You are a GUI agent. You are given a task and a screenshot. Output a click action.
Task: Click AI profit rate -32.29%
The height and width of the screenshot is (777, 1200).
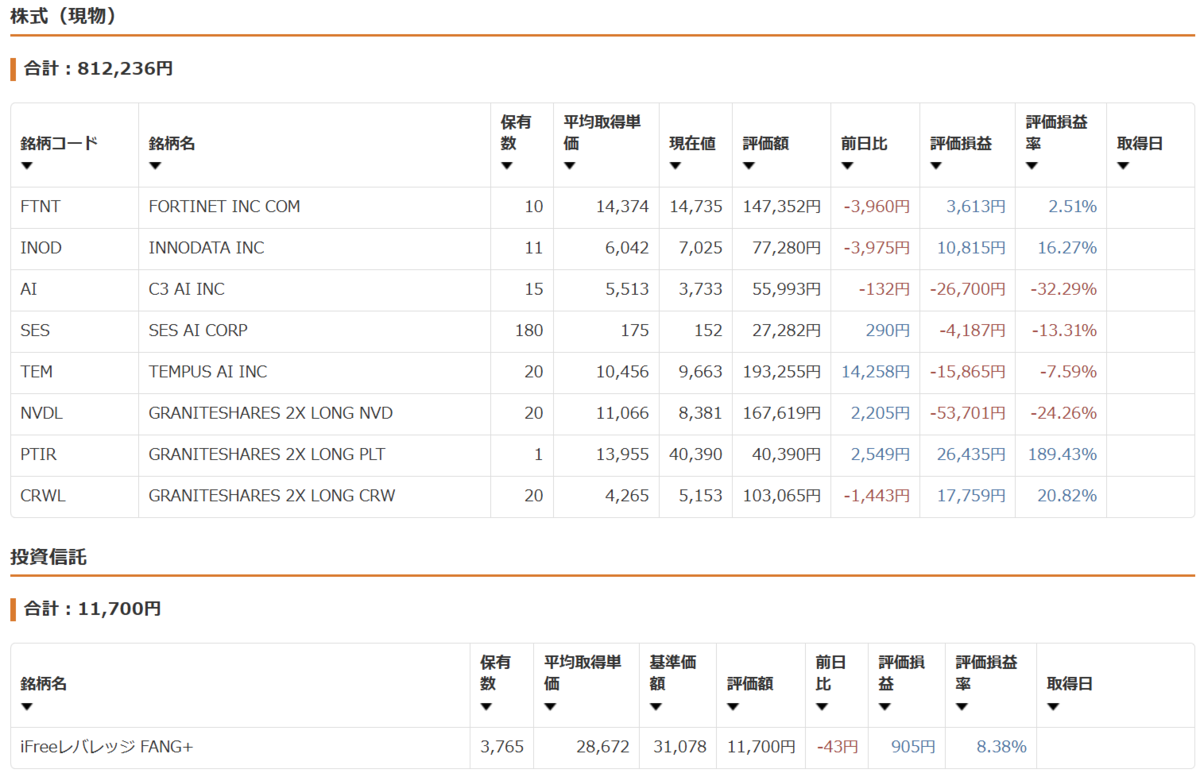click(x=1063, y=289)
